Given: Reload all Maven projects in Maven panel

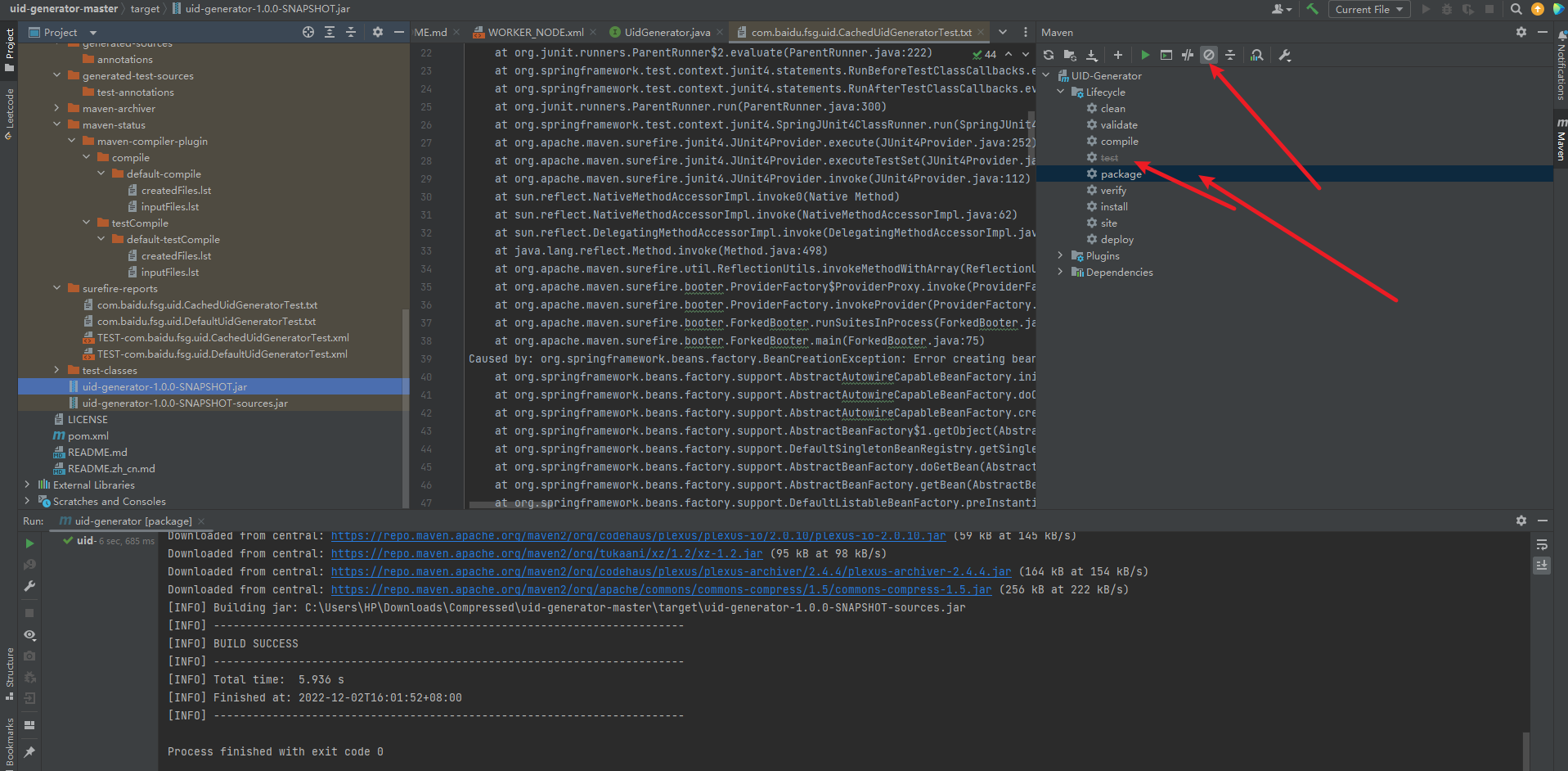Looking at the screenshot, I should click(1049, 56).
